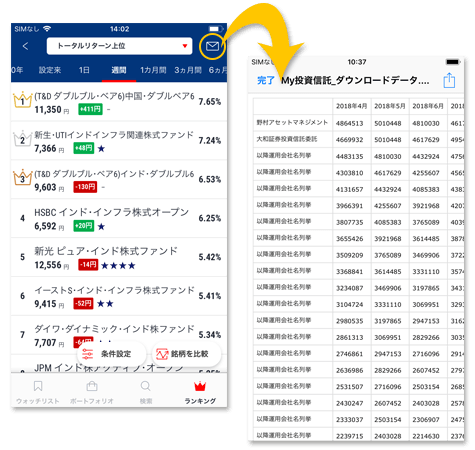This screenshot has height=450, width=475.
Task: Tap the Wi-Fi icon in the left phone status bar
Action: [47, 29]
